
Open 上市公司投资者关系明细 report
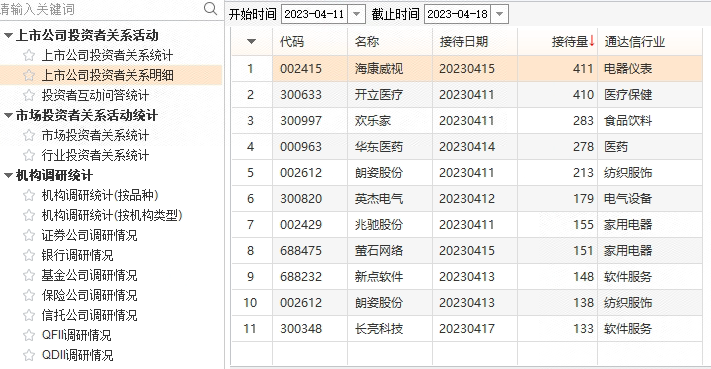(x=107, y=75)
